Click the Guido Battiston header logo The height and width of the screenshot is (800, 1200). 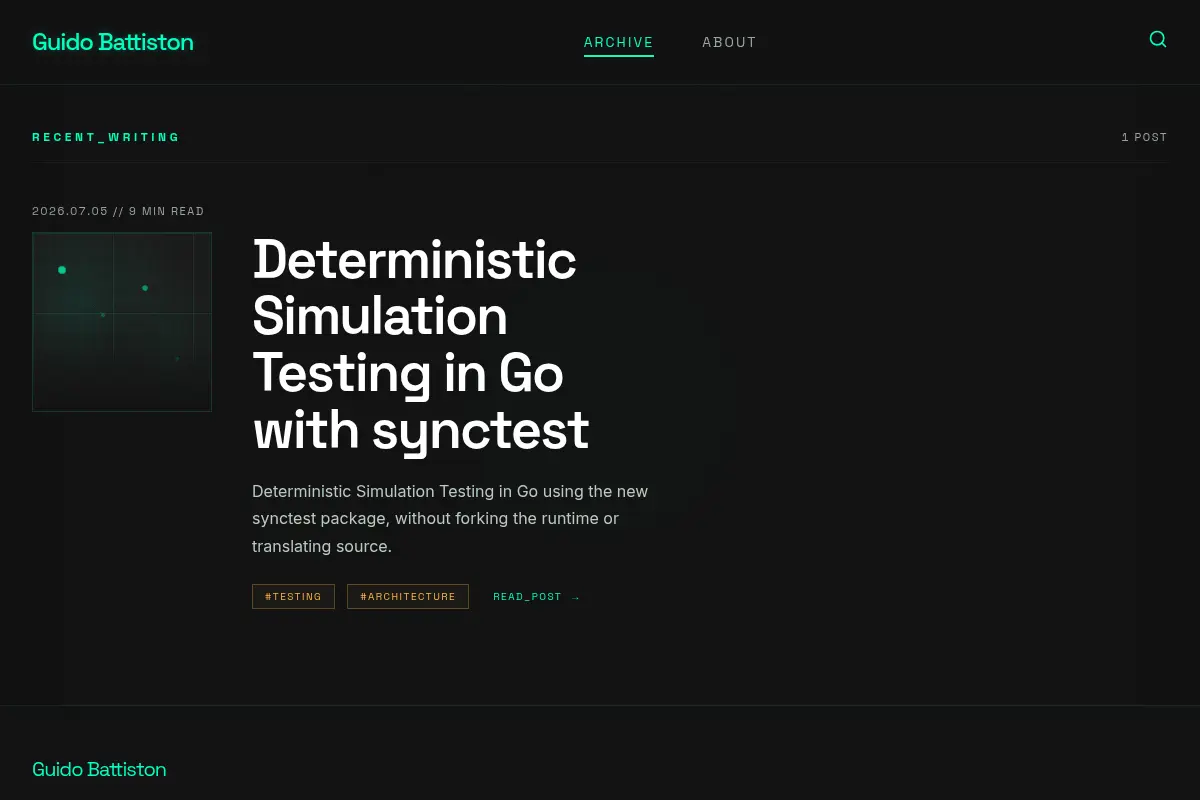coord(113,42)
